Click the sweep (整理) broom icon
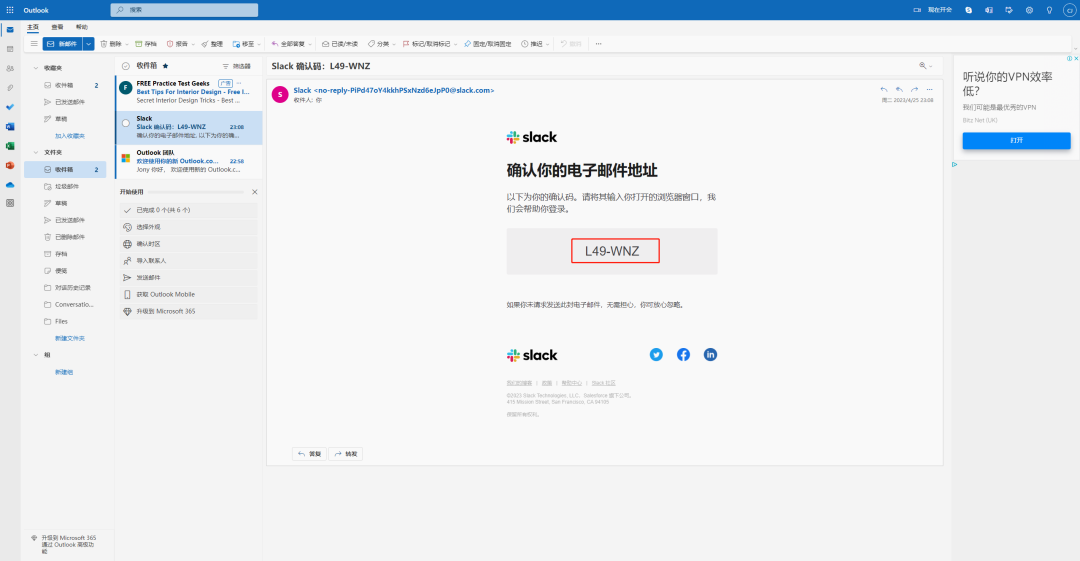Image resolution: width=1080 pixels, height=561 pixels. (205, 44)
